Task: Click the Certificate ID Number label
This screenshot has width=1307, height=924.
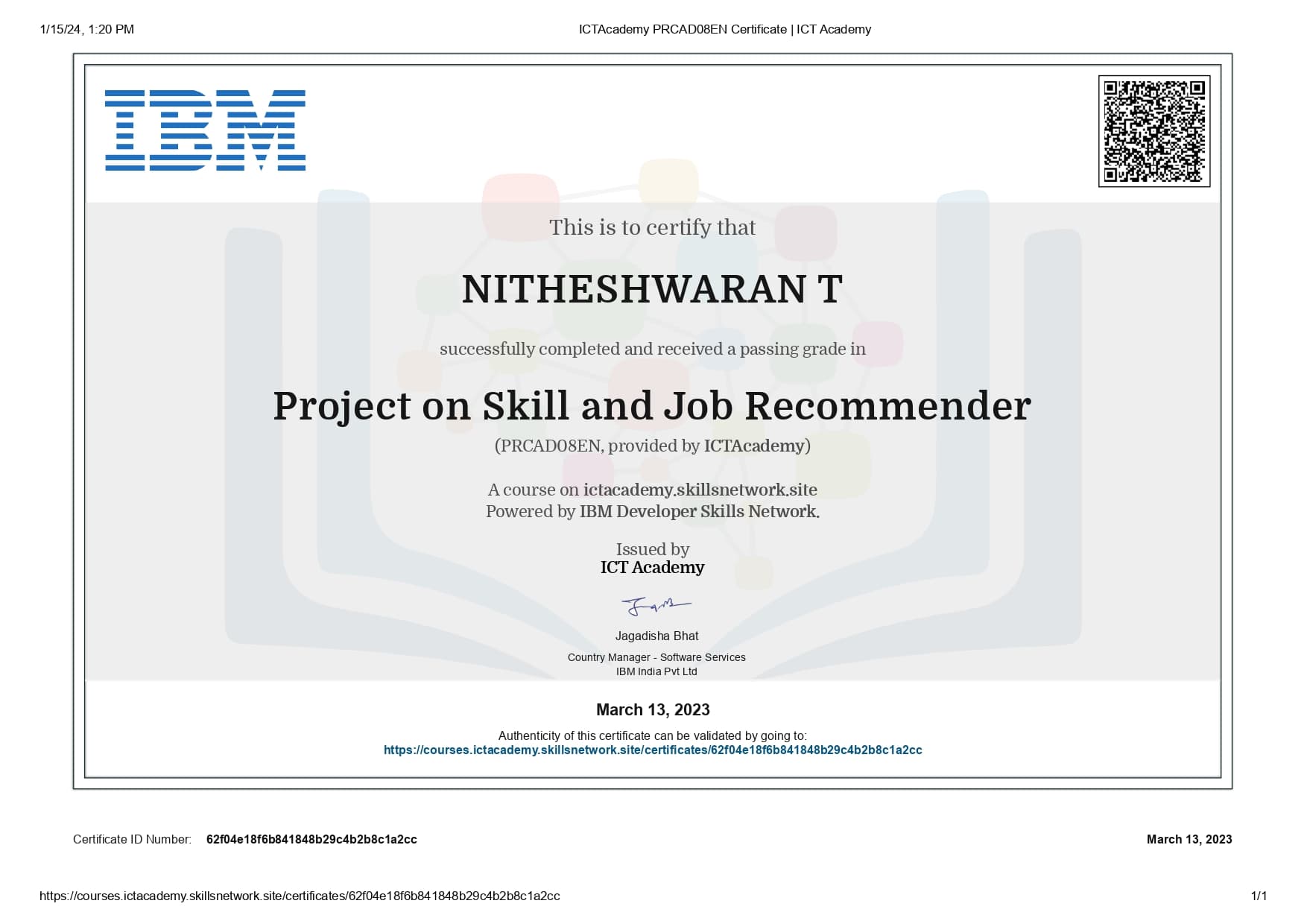Action: pos(132,839)
